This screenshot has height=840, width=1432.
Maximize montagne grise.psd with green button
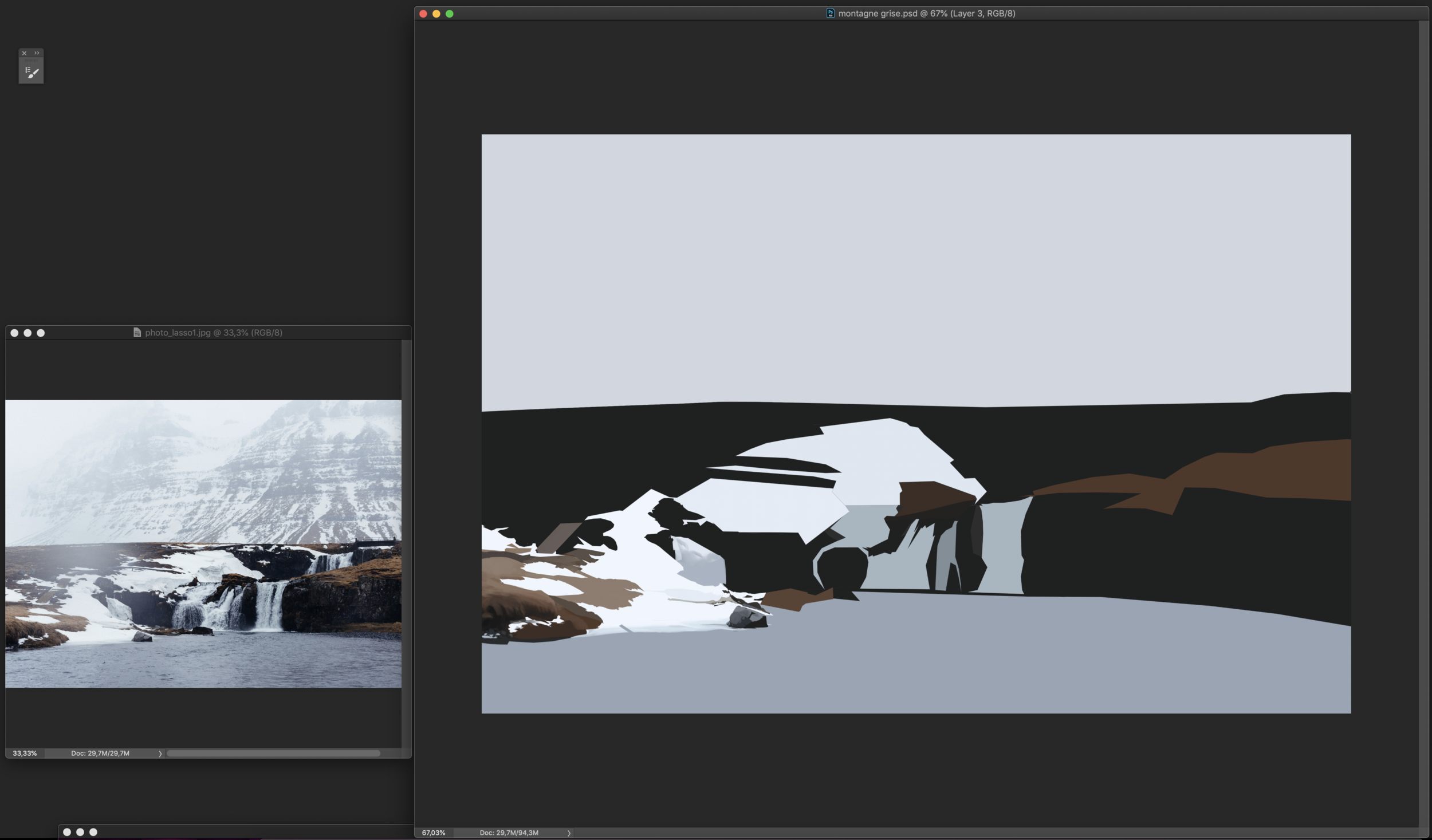point(450,14)
